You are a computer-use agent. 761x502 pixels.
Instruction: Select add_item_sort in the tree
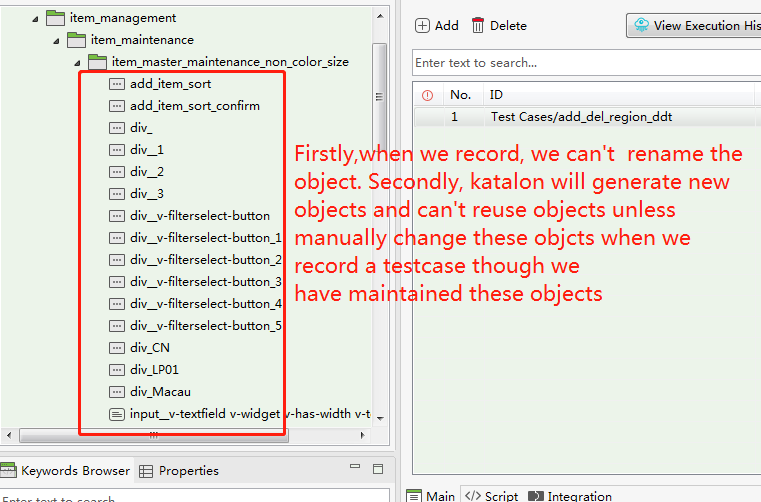[170, 84]
